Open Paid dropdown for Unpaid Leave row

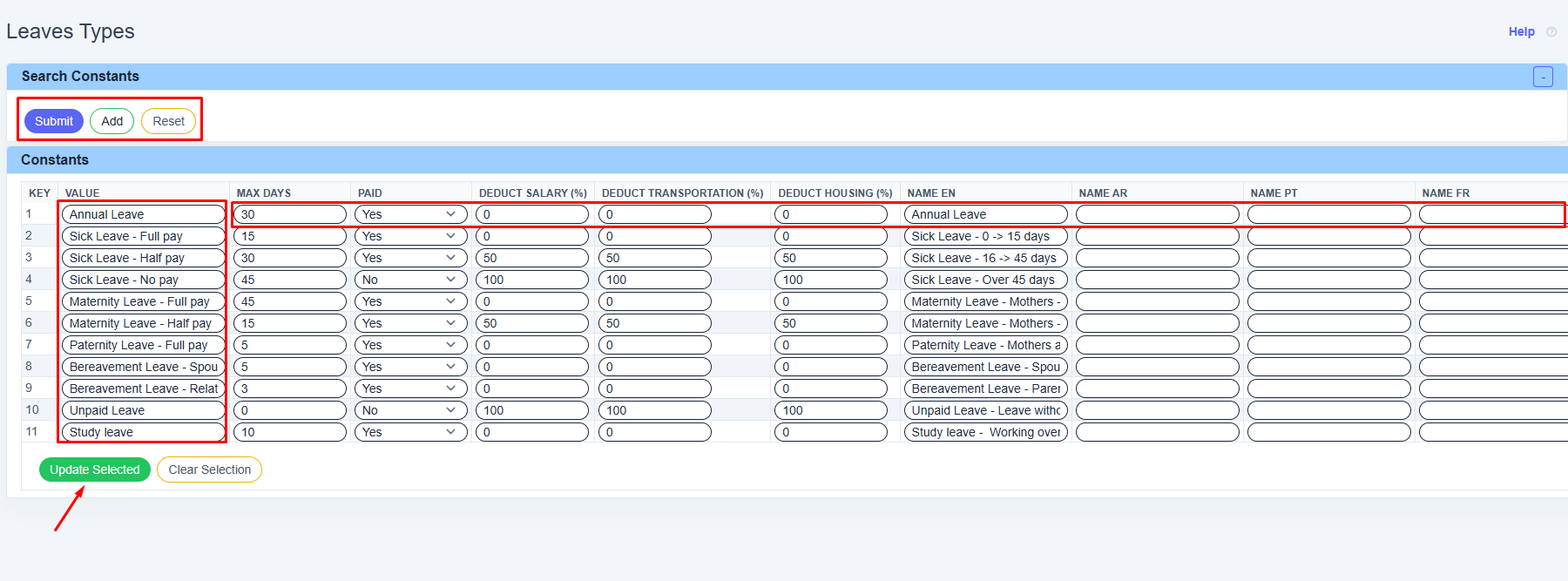[411, 410]
